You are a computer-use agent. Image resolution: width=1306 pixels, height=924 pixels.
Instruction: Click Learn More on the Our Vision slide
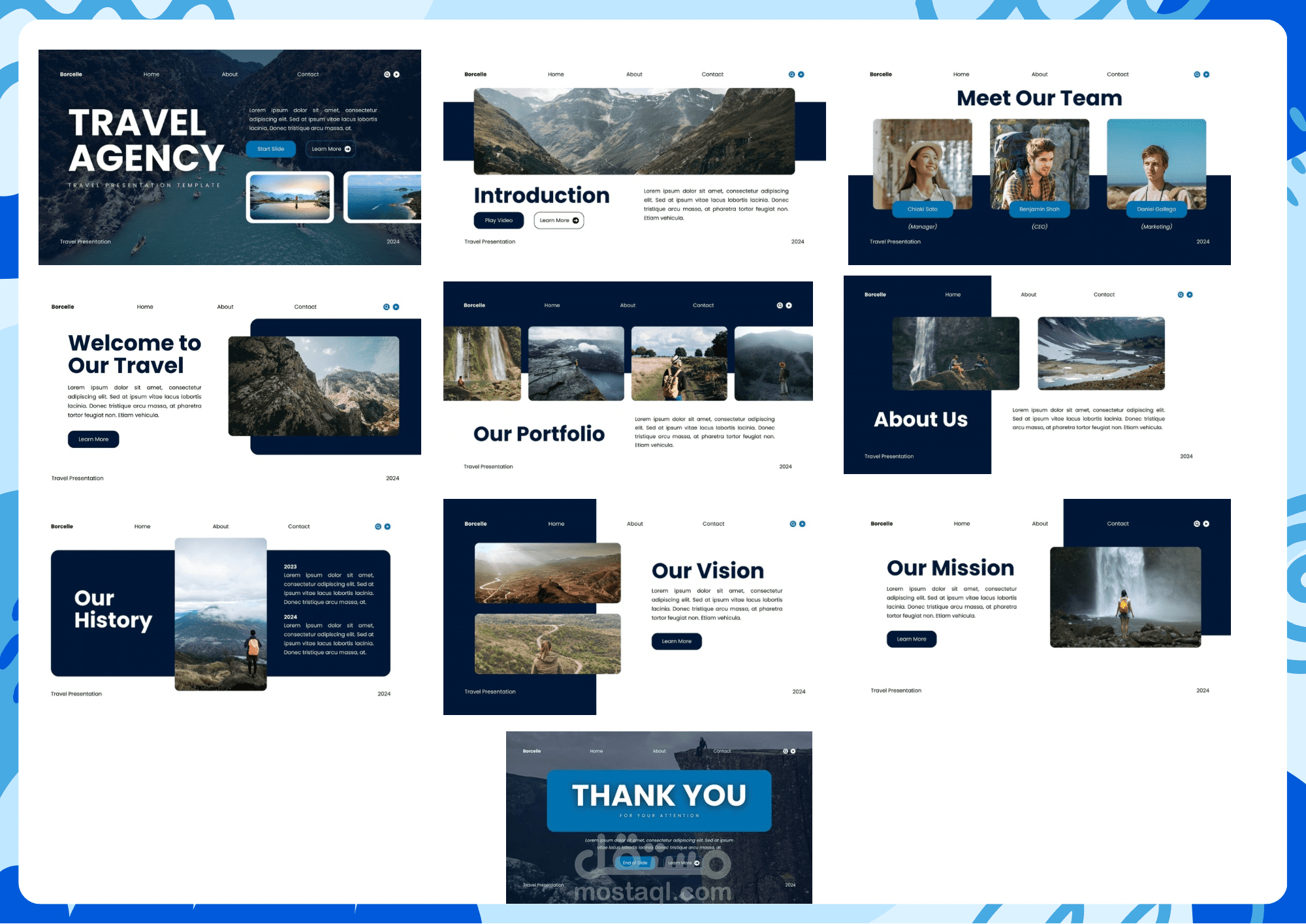coord(677,641)
